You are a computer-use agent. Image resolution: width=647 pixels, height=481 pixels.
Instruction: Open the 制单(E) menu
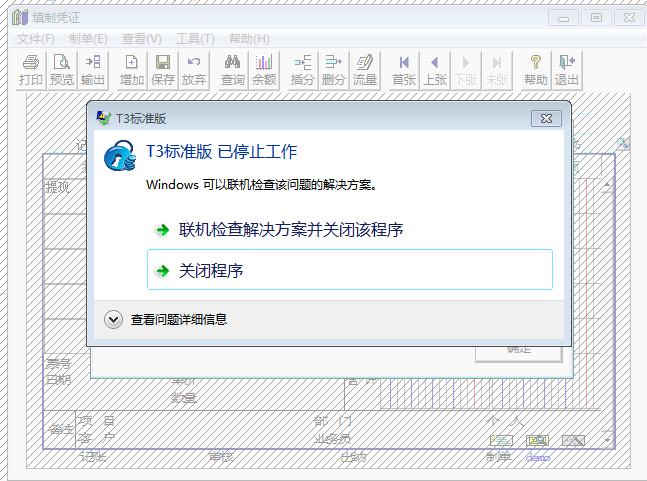[x=88, y=39]
